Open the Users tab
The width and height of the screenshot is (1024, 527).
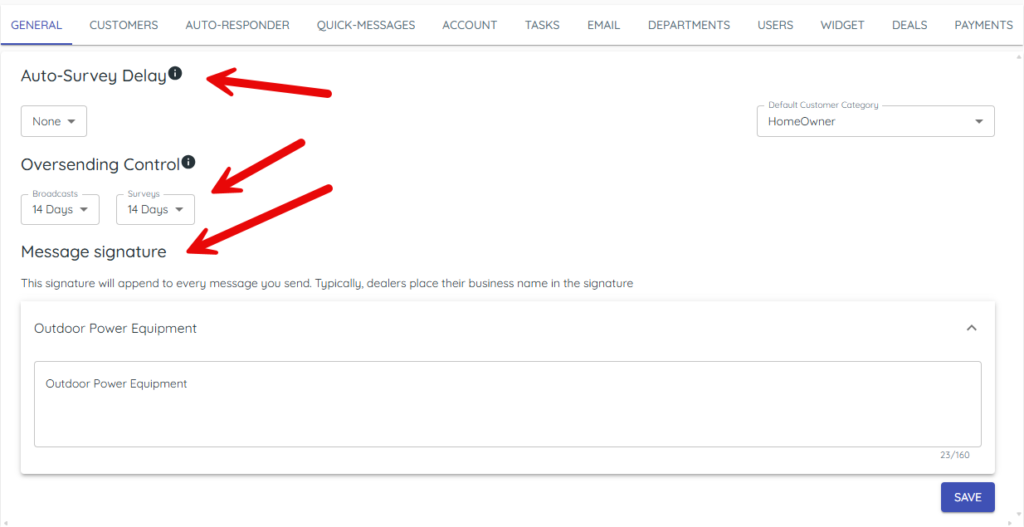(775, 25)
